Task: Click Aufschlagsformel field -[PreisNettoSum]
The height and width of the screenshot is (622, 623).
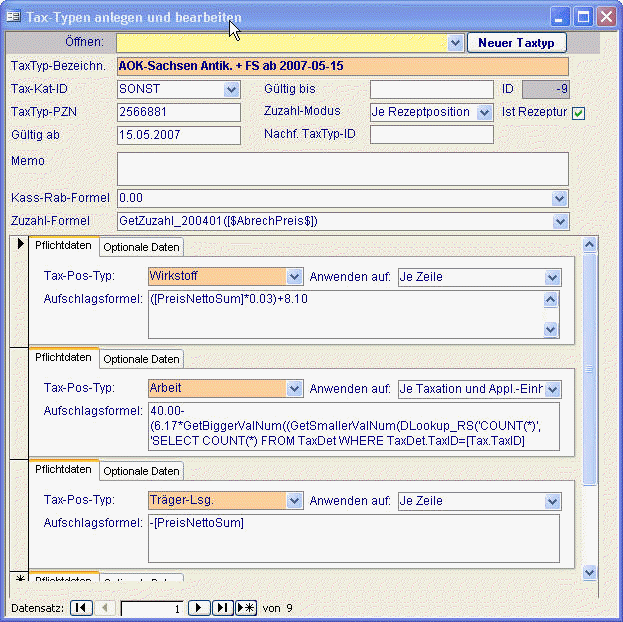Action: click(x=354, y=539)
